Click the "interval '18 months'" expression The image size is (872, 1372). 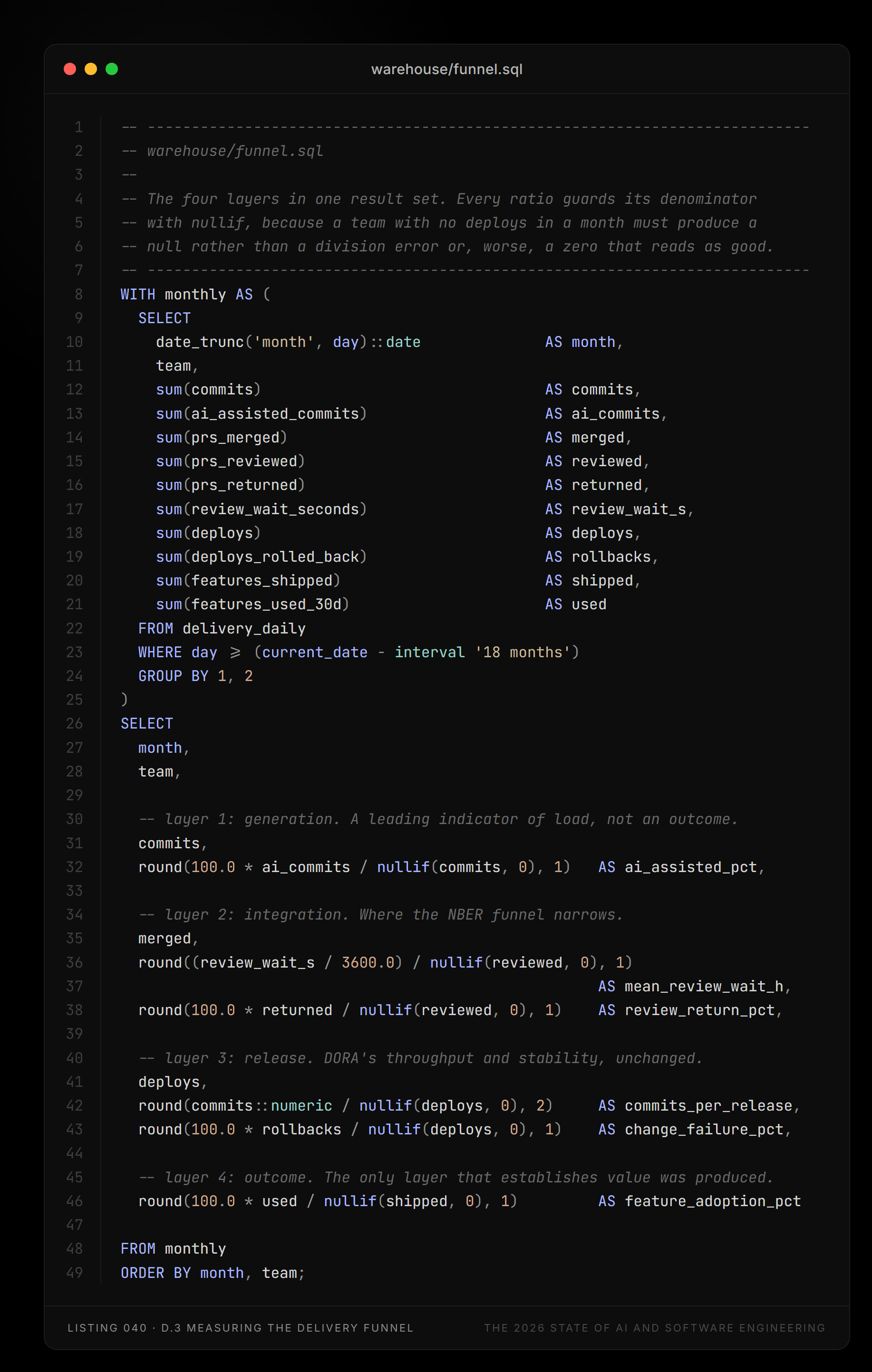point(483,652)
